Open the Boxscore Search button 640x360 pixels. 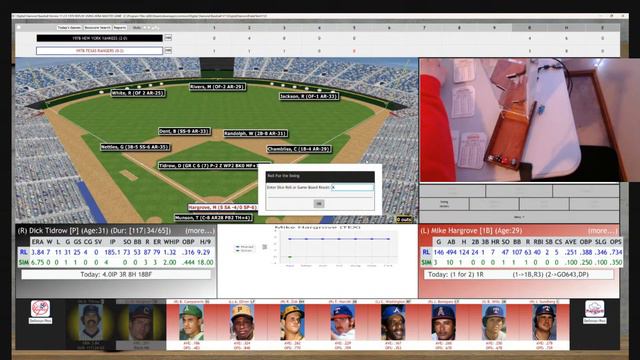[x=97, y=28]
